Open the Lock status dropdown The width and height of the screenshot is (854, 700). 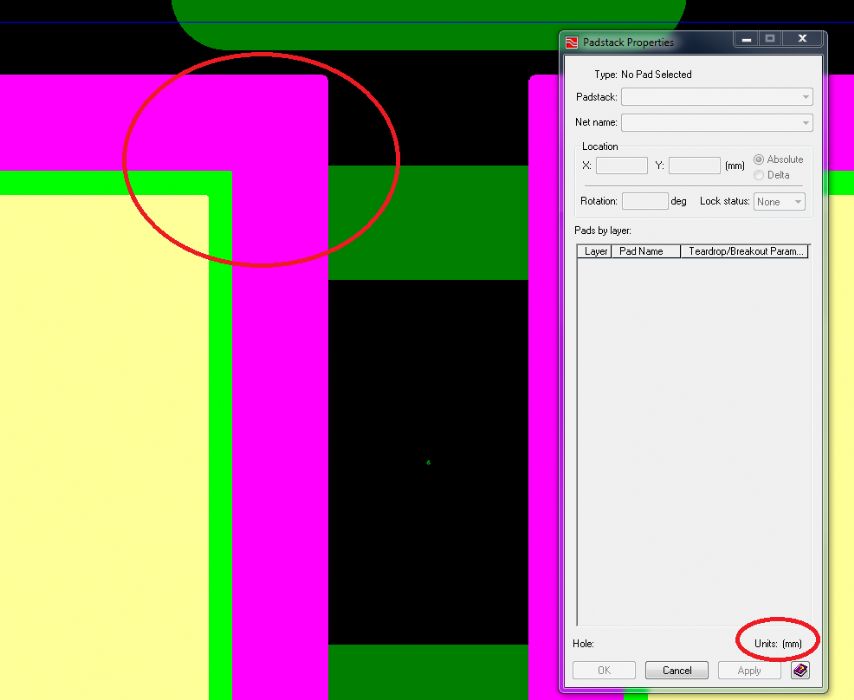779,202
